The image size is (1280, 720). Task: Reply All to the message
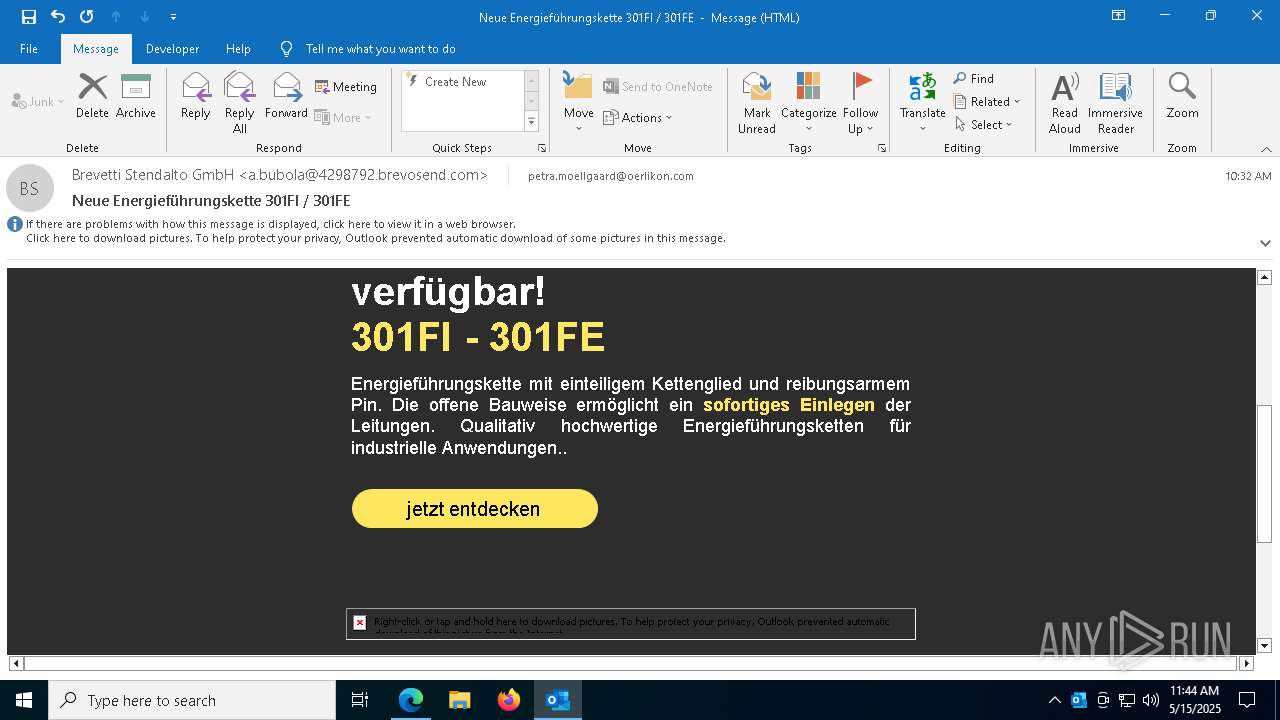[x=240, y=102]
